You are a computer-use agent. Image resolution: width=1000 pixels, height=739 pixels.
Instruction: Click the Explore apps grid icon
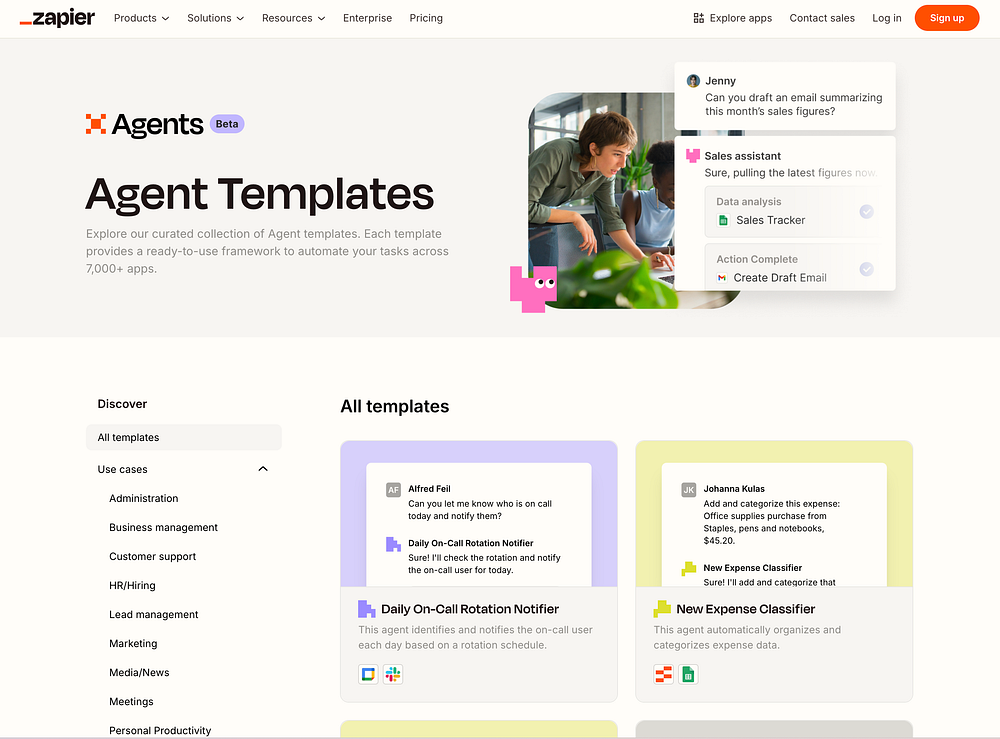click(x=698, y=18)
